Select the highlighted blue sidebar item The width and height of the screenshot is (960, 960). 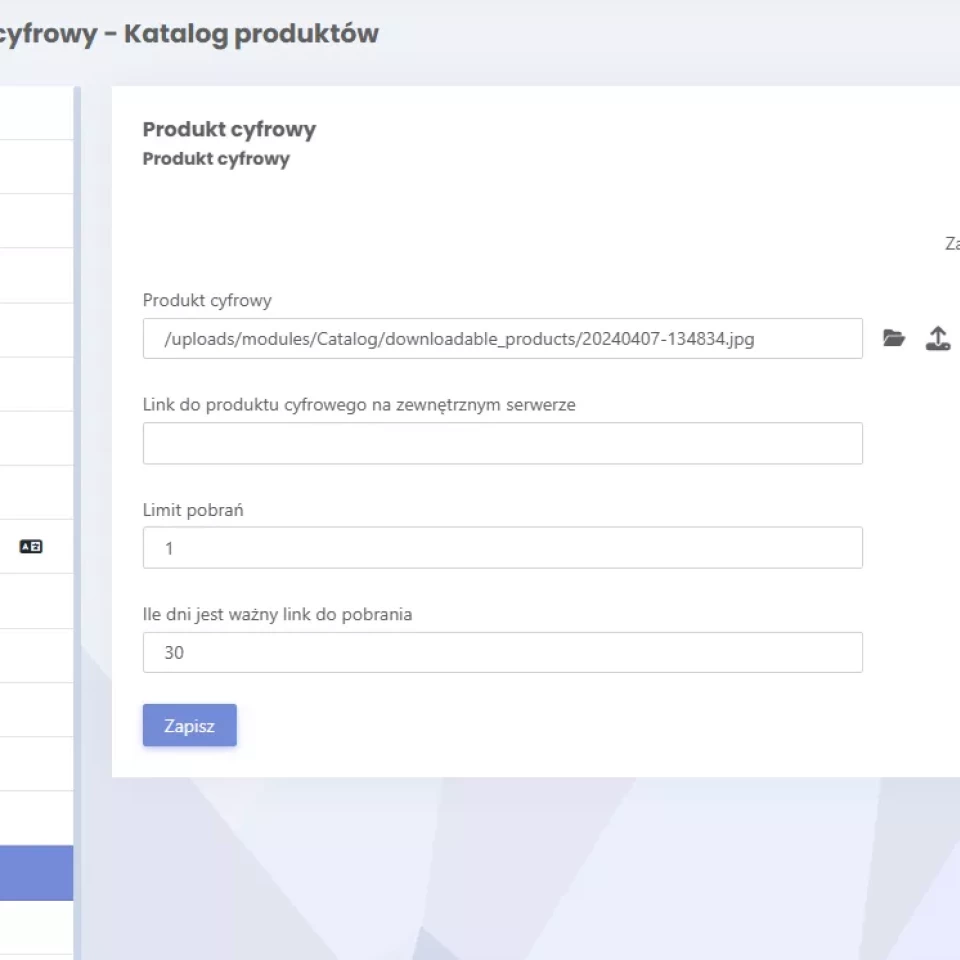(36, 873)
